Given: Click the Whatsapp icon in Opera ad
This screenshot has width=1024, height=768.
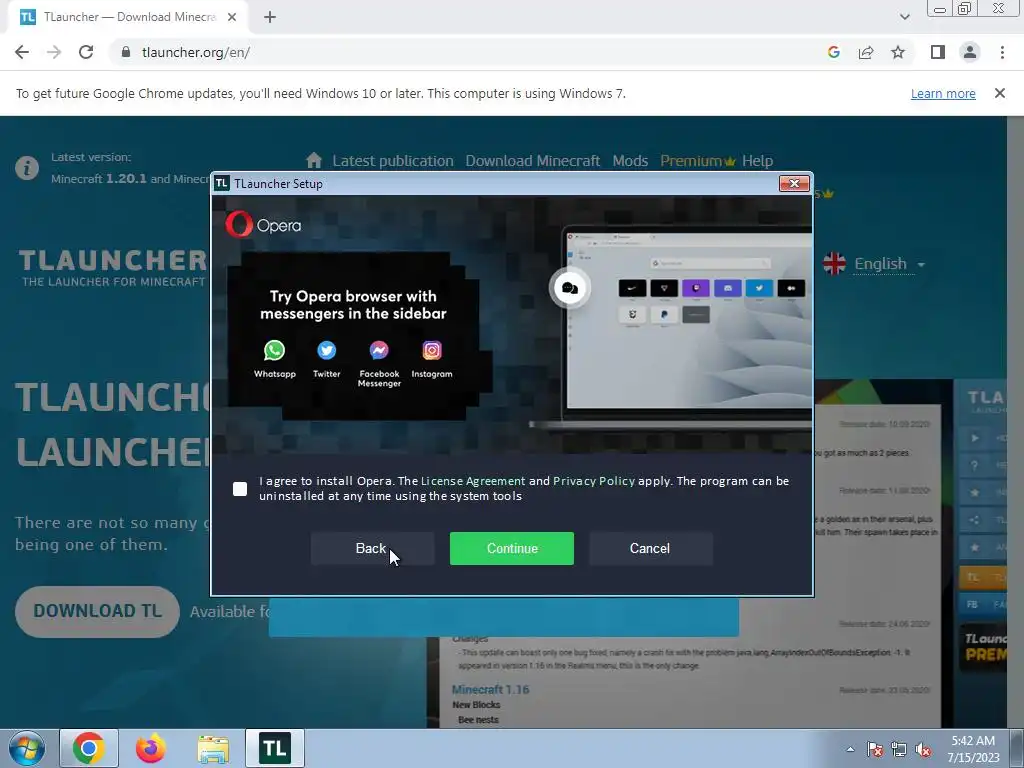Looking at the screenshot, I should [274, 351].
